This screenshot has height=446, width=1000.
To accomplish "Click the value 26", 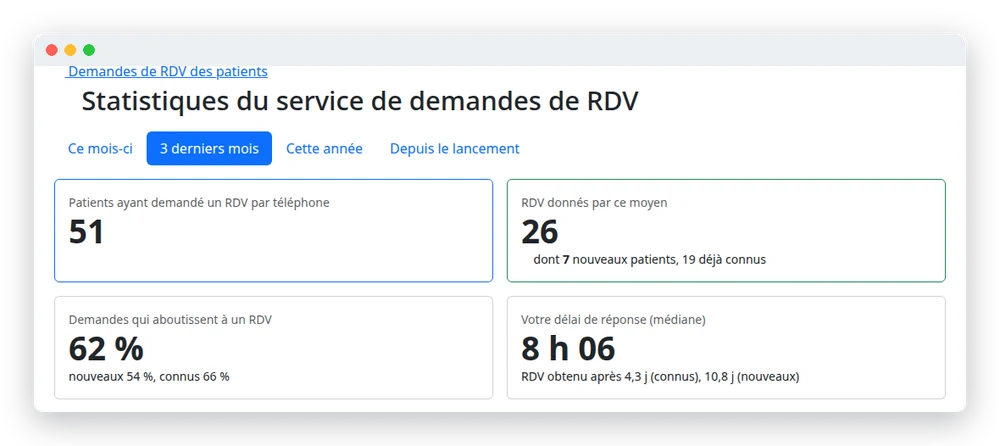I will (540, 232).
